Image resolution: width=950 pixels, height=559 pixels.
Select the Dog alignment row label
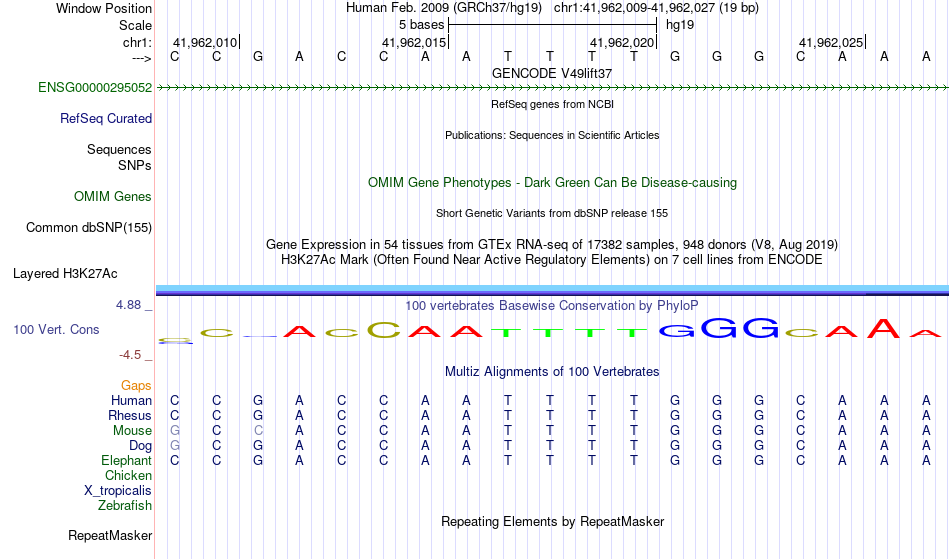click(x=141, y=446)
